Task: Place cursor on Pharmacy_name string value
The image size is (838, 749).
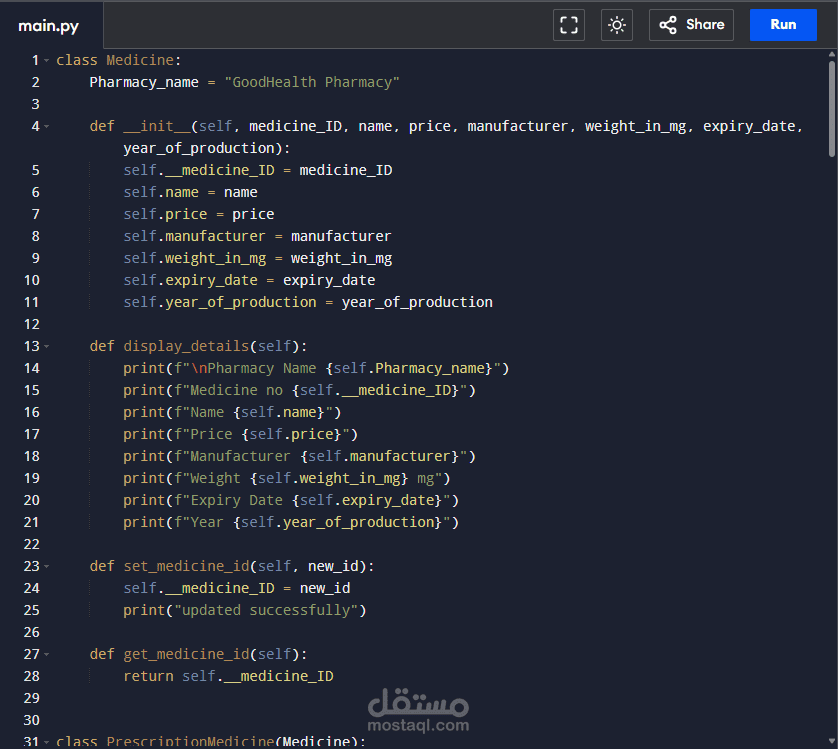Action: point(312,82)
